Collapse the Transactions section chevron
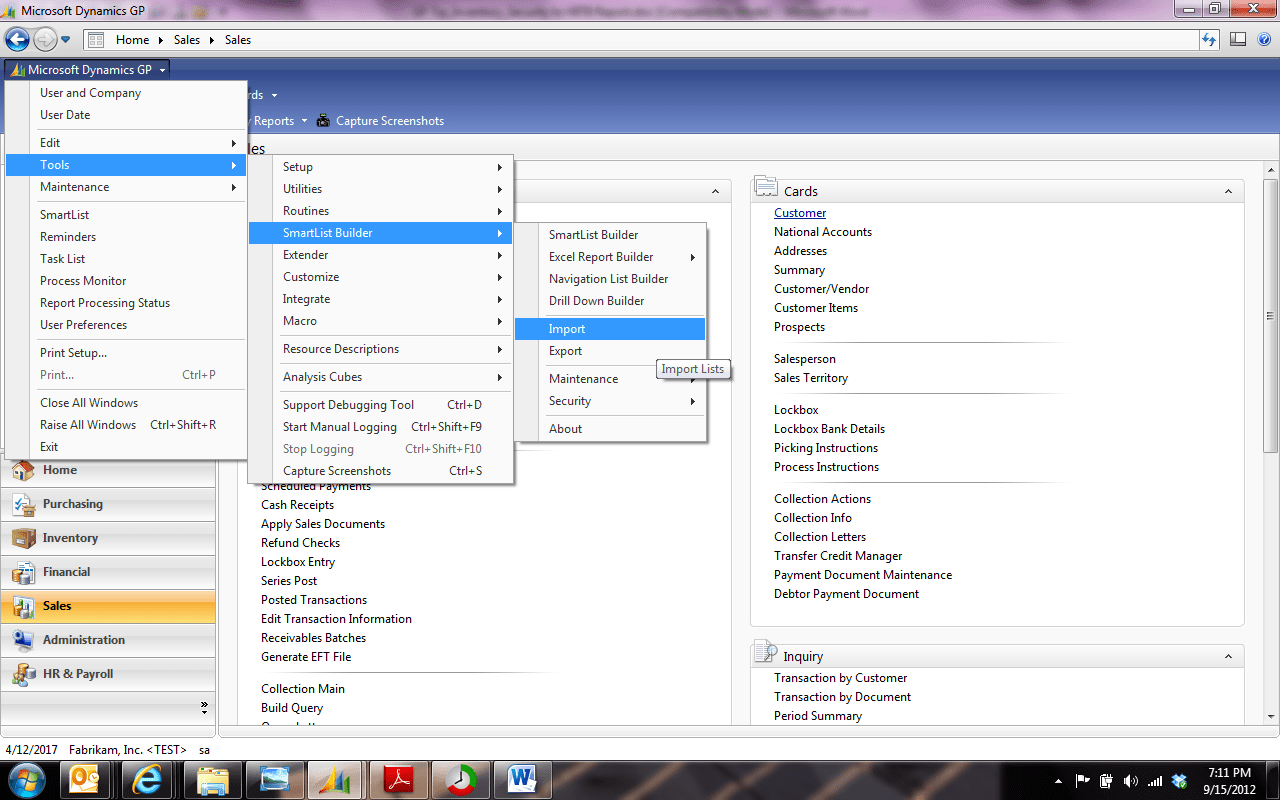The height and width of the screenshot is (800, 1280). 715,191
